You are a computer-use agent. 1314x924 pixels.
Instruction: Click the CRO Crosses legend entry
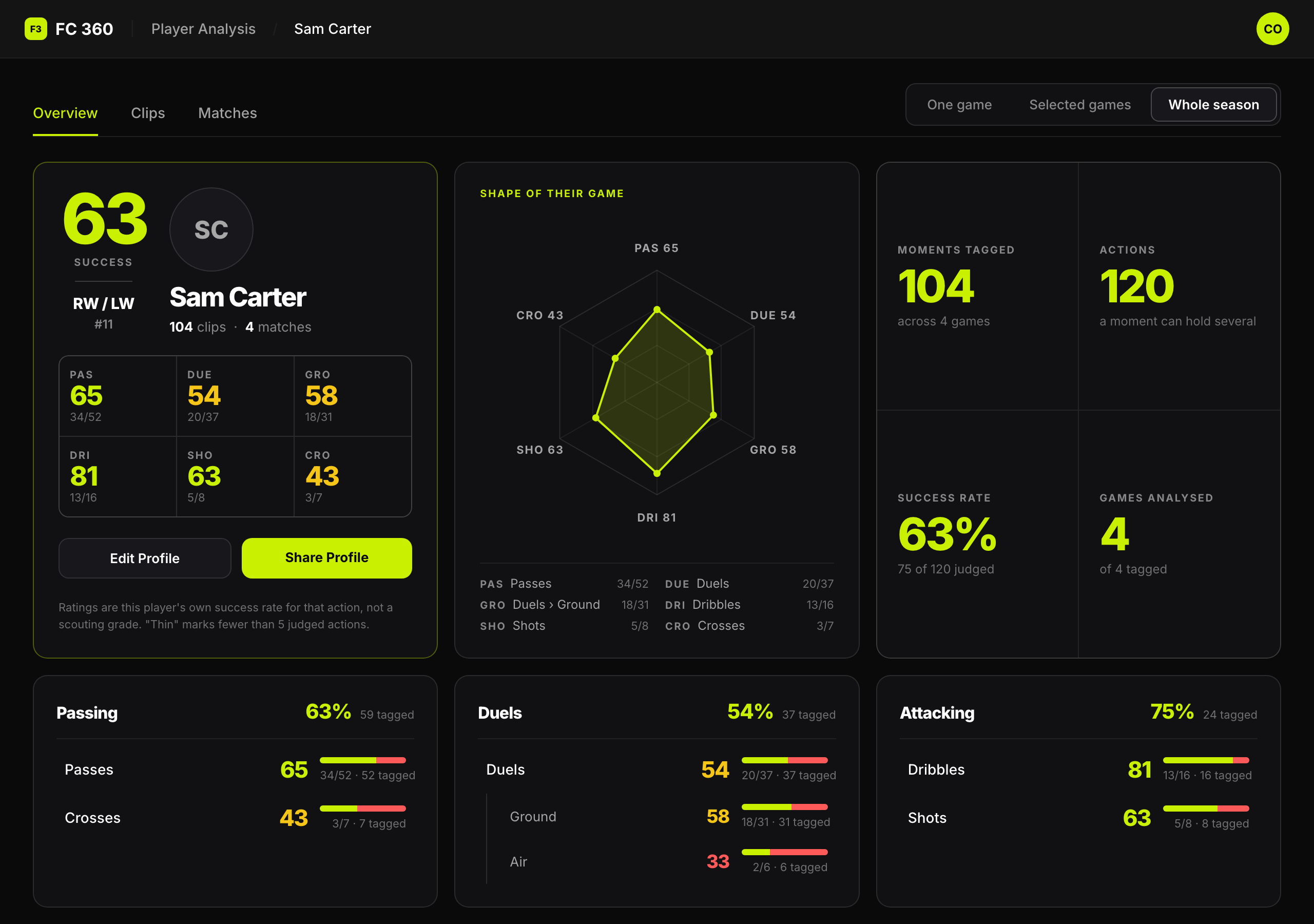[749, 626]
